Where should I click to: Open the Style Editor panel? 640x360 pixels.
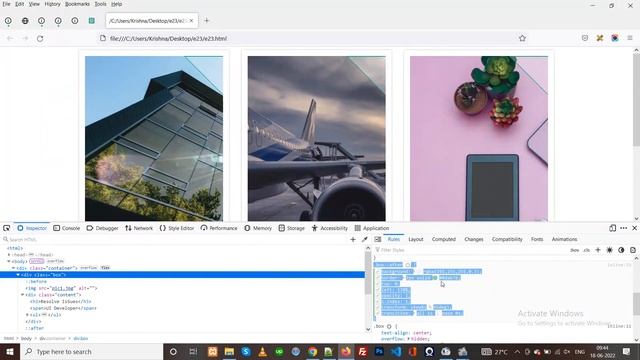[177, 228]
